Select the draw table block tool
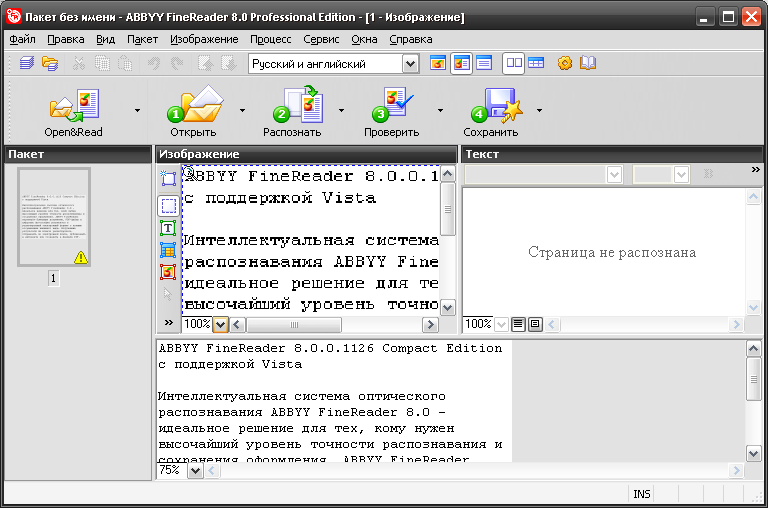 point(168,250)
